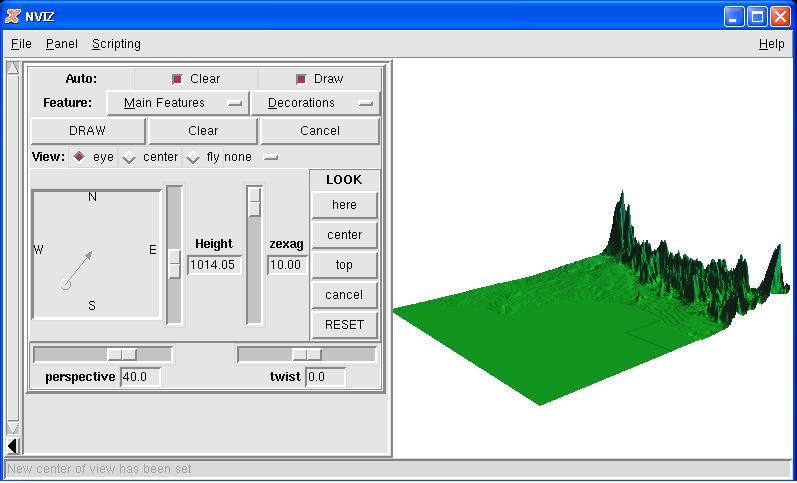This screenshot has width=797, height=483.
Task: Select the eye view radio button
Action: [78, 157]
